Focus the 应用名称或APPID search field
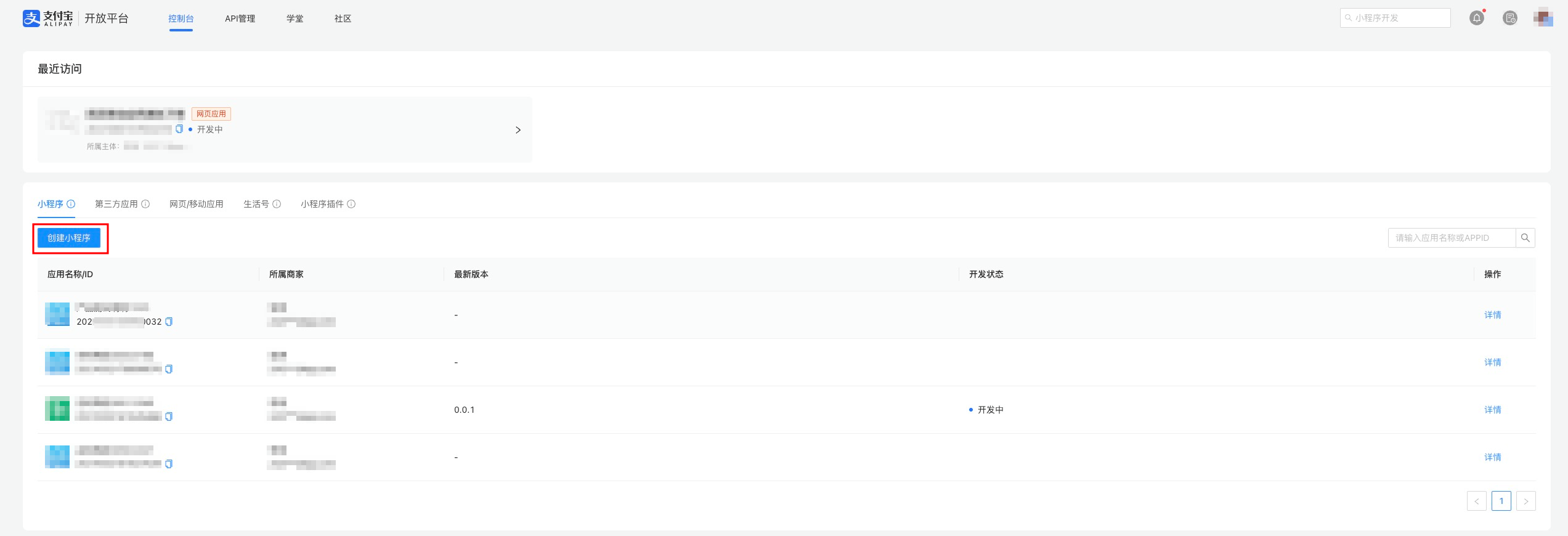 (1451, 238)
